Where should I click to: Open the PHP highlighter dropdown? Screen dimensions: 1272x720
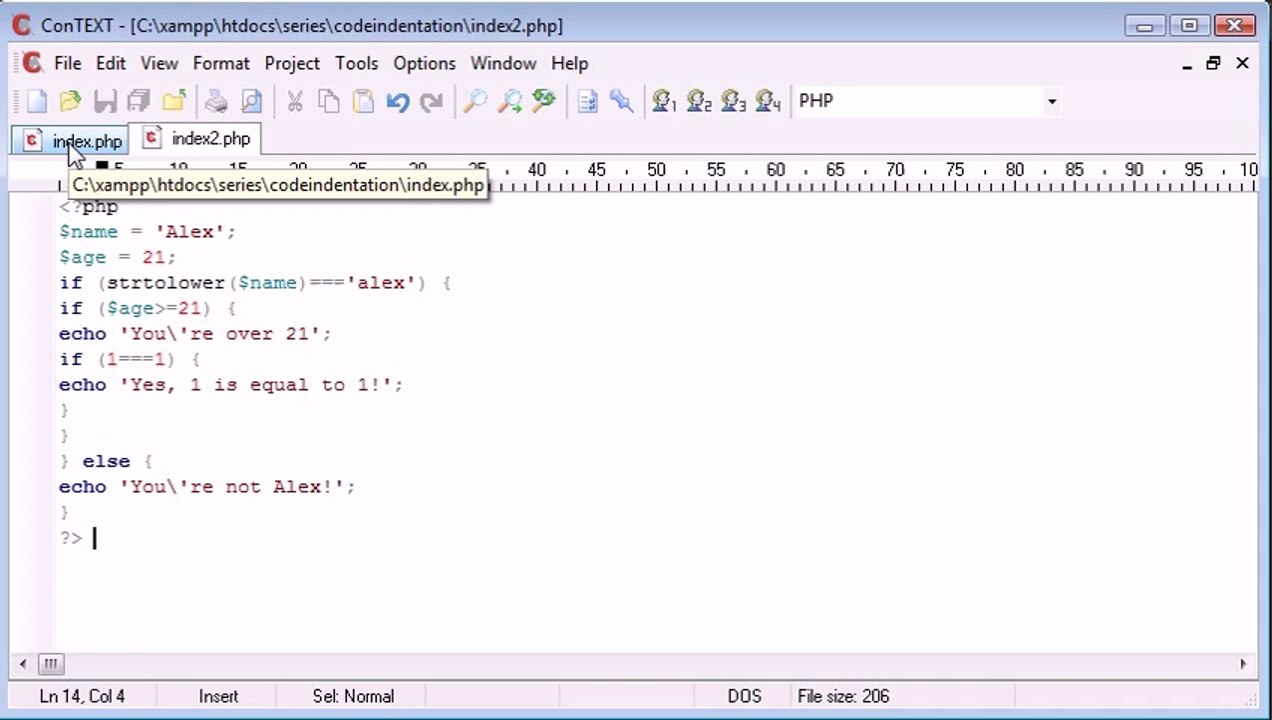click(1051, 101)
